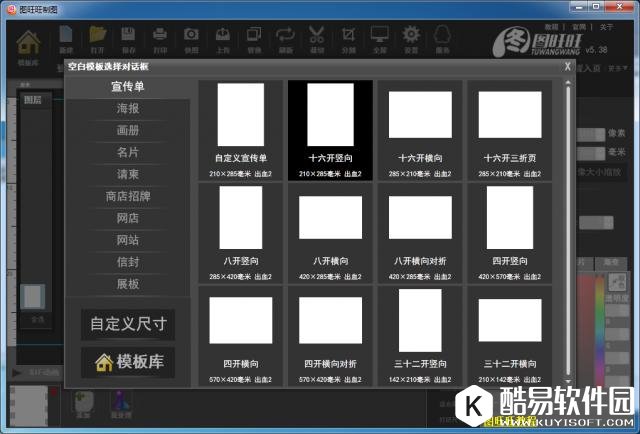
Task: Open 设置 from the toolbar
Action: coord(410,38)
